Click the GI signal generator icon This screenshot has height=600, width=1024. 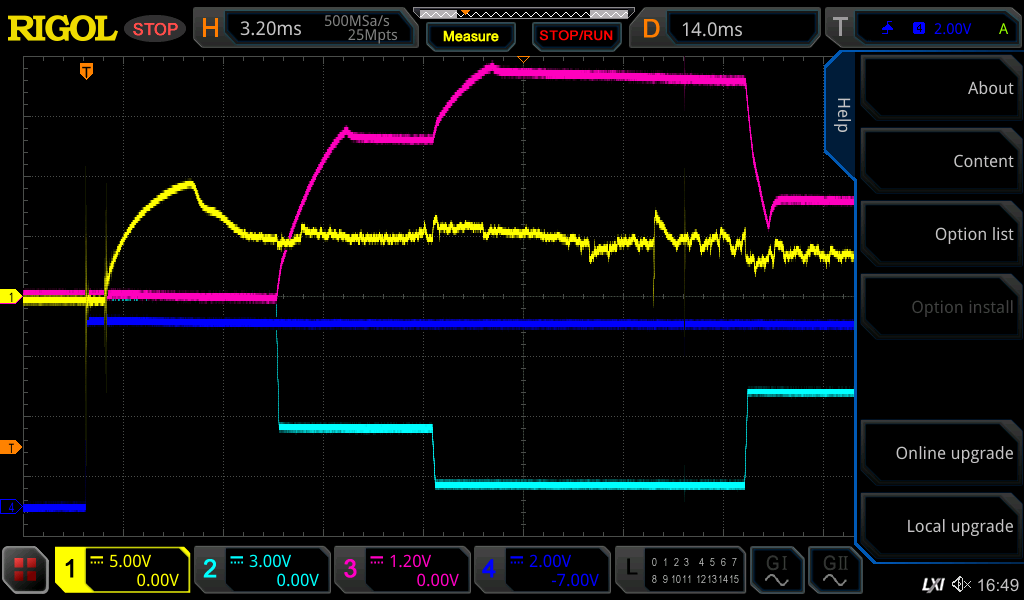coord(777,570)
